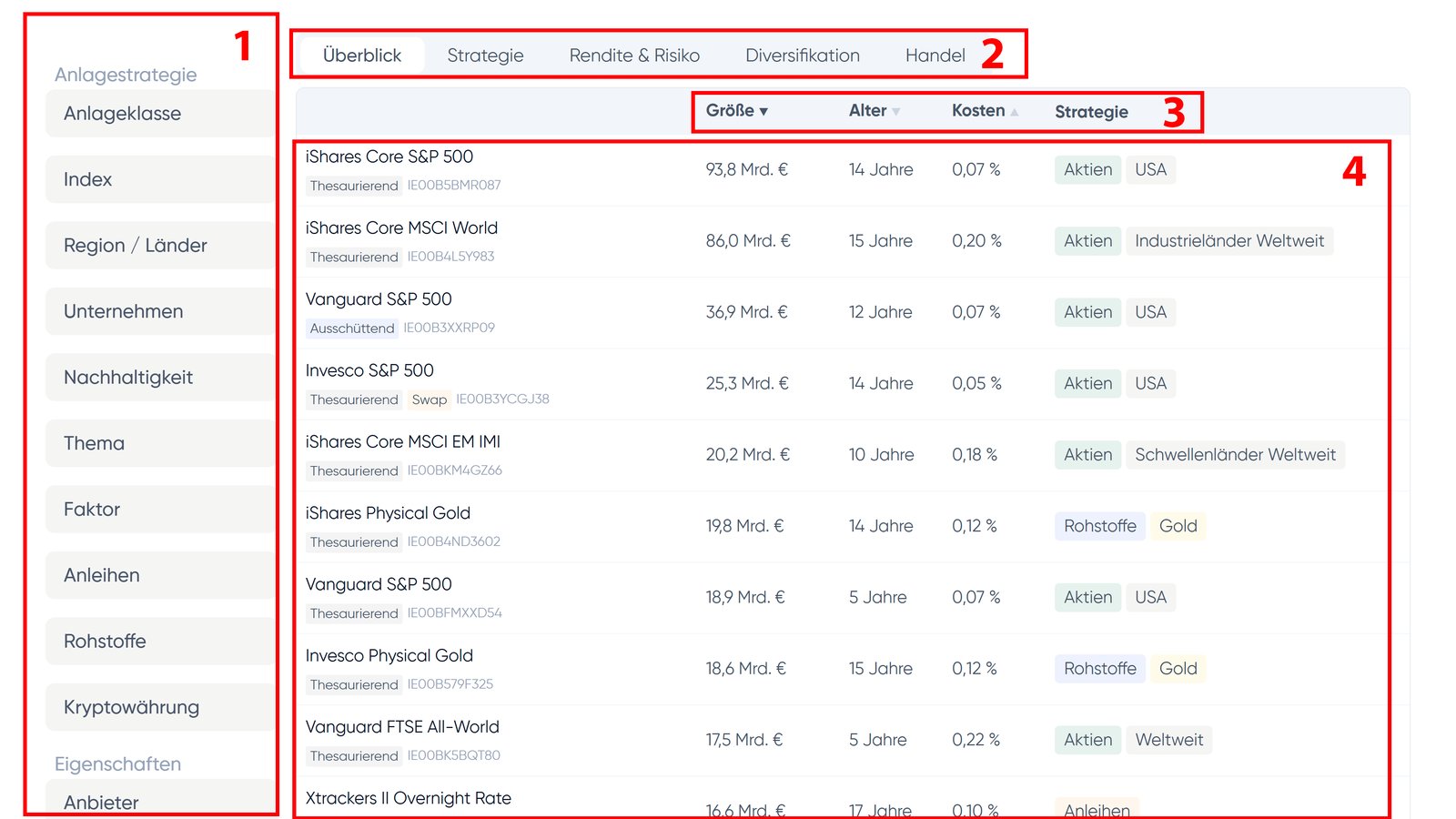
Task: Click the Alter sort arrow
Action: click(895, 112)
